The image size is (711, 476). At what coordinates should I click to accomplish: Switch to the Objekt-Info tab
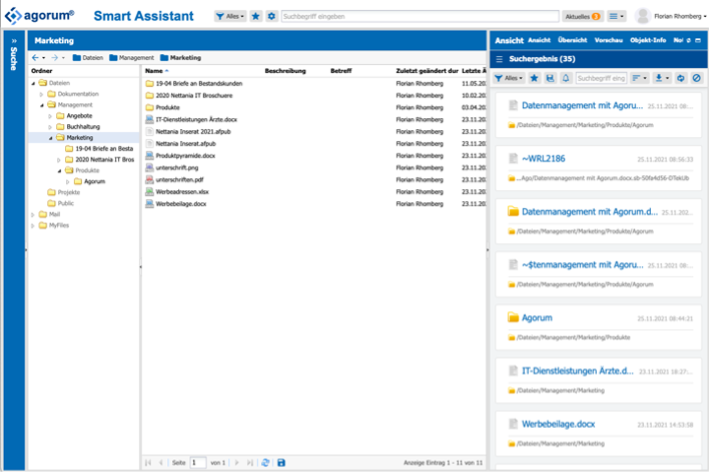pos(649,40)
